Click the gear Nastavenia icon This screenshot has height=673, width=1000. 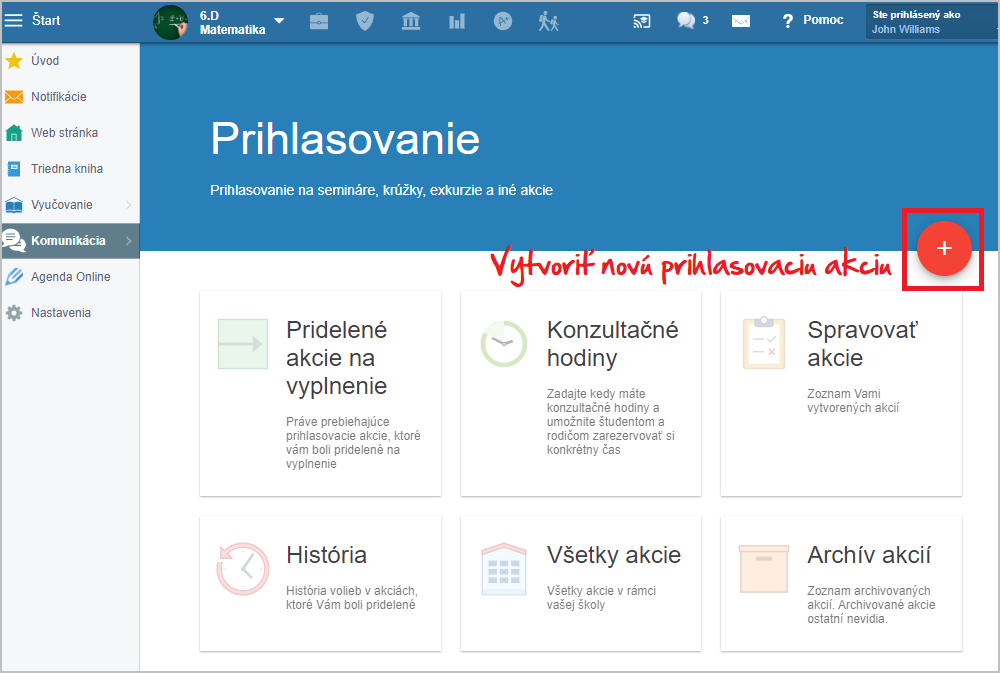click(14, 313)
